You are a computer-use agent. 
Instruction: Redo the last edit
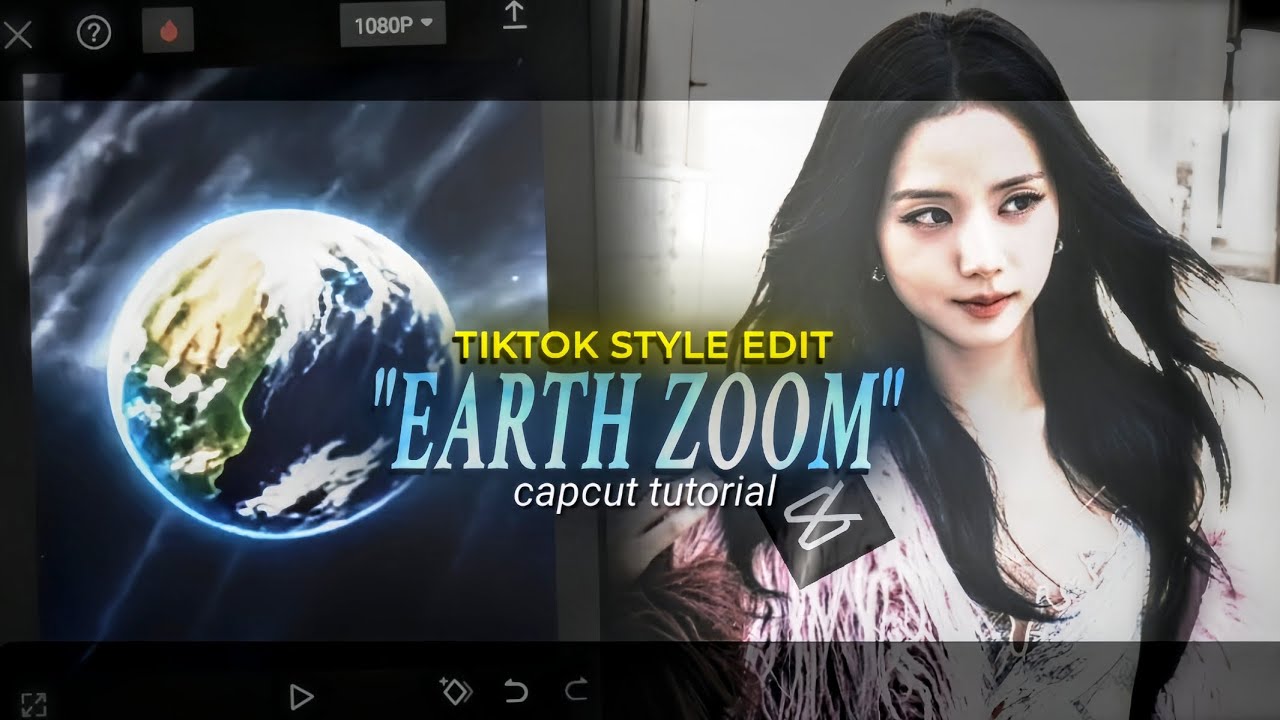[577, 690]
